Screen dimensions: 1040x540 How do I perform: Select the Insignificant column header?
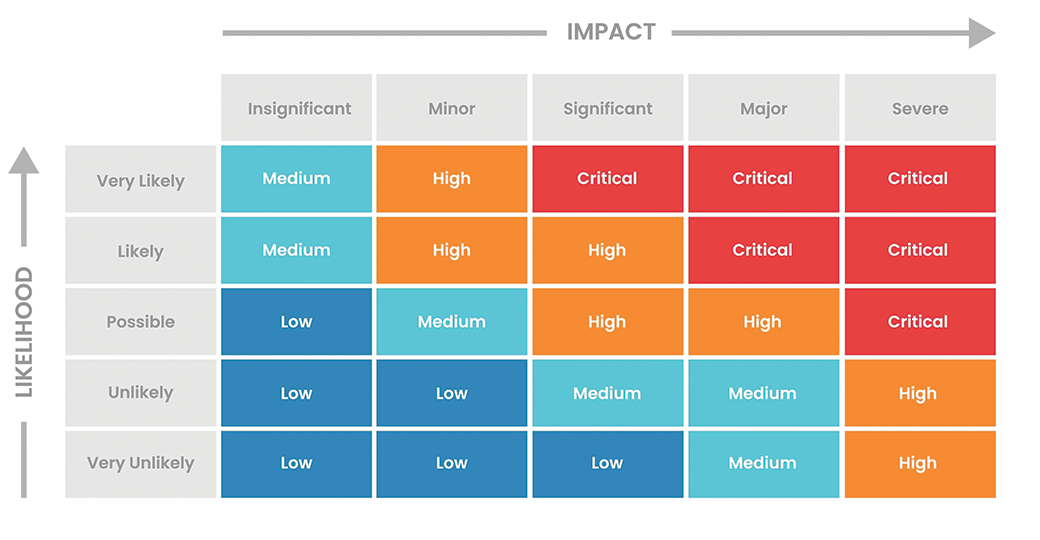coord(297,108)
